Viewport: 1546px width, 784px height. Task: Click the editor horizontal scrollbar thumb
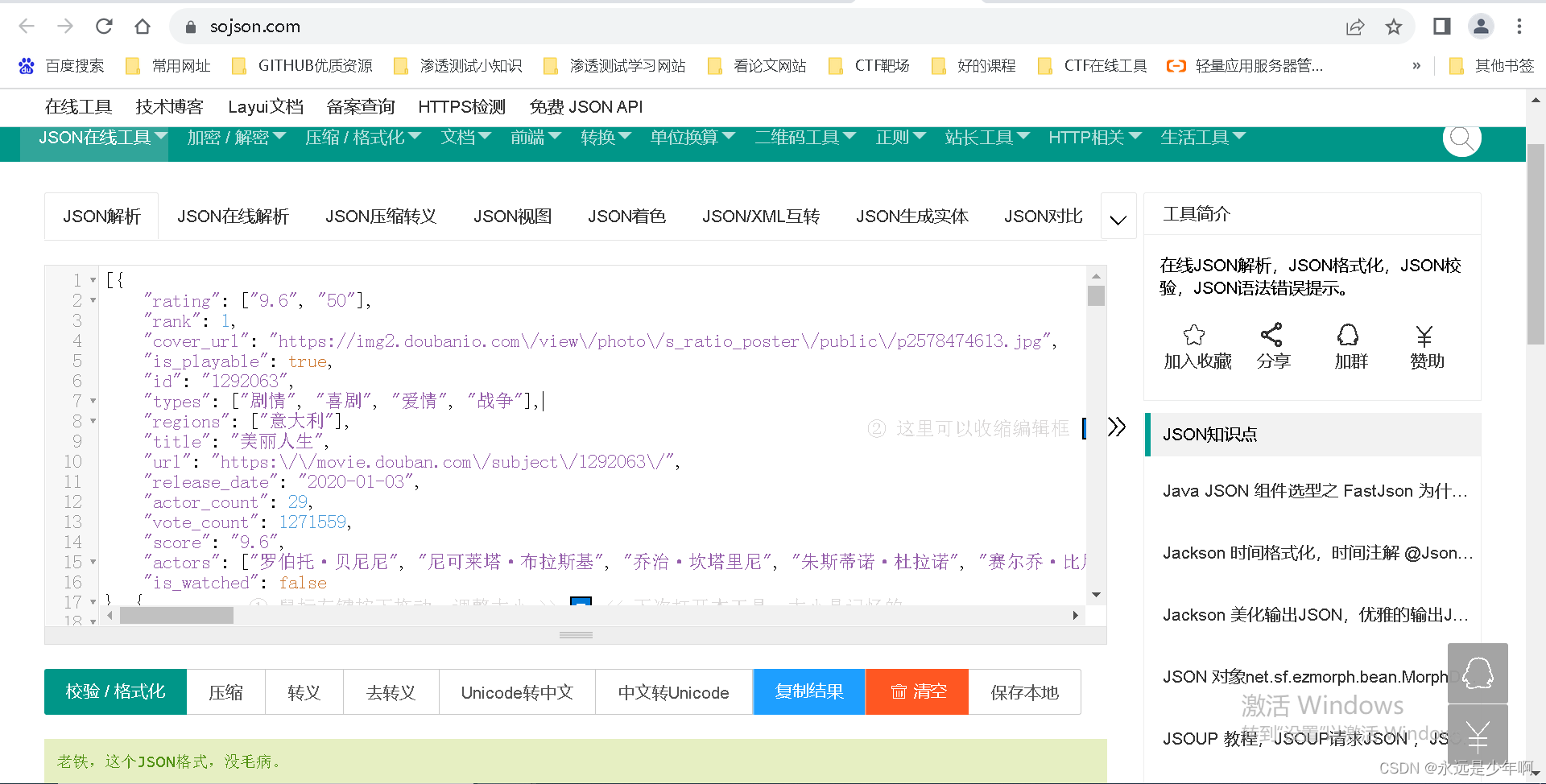click(x=176, y=615)
